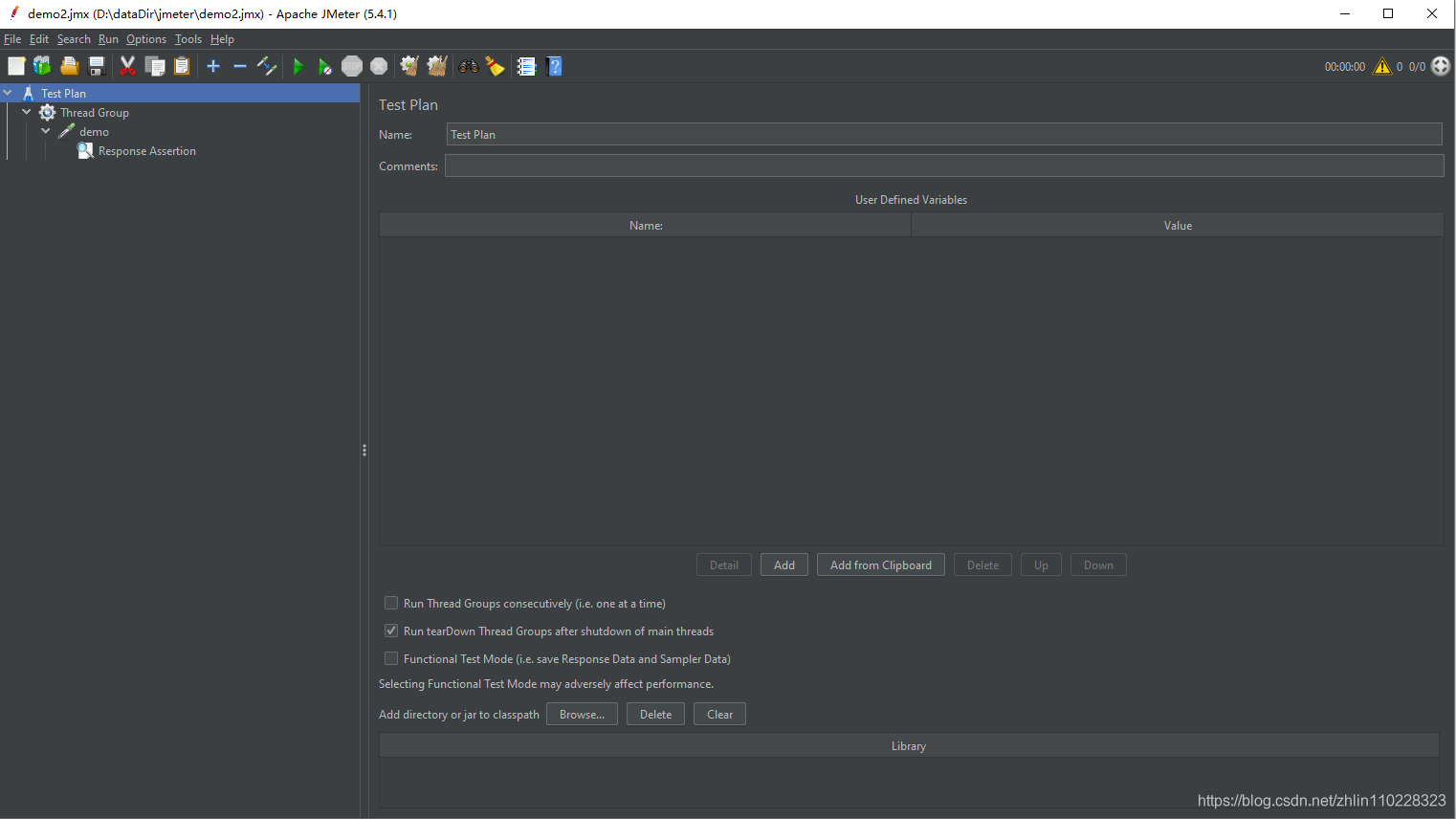Open the Function Helper dialog icon

tap(526, 66)
